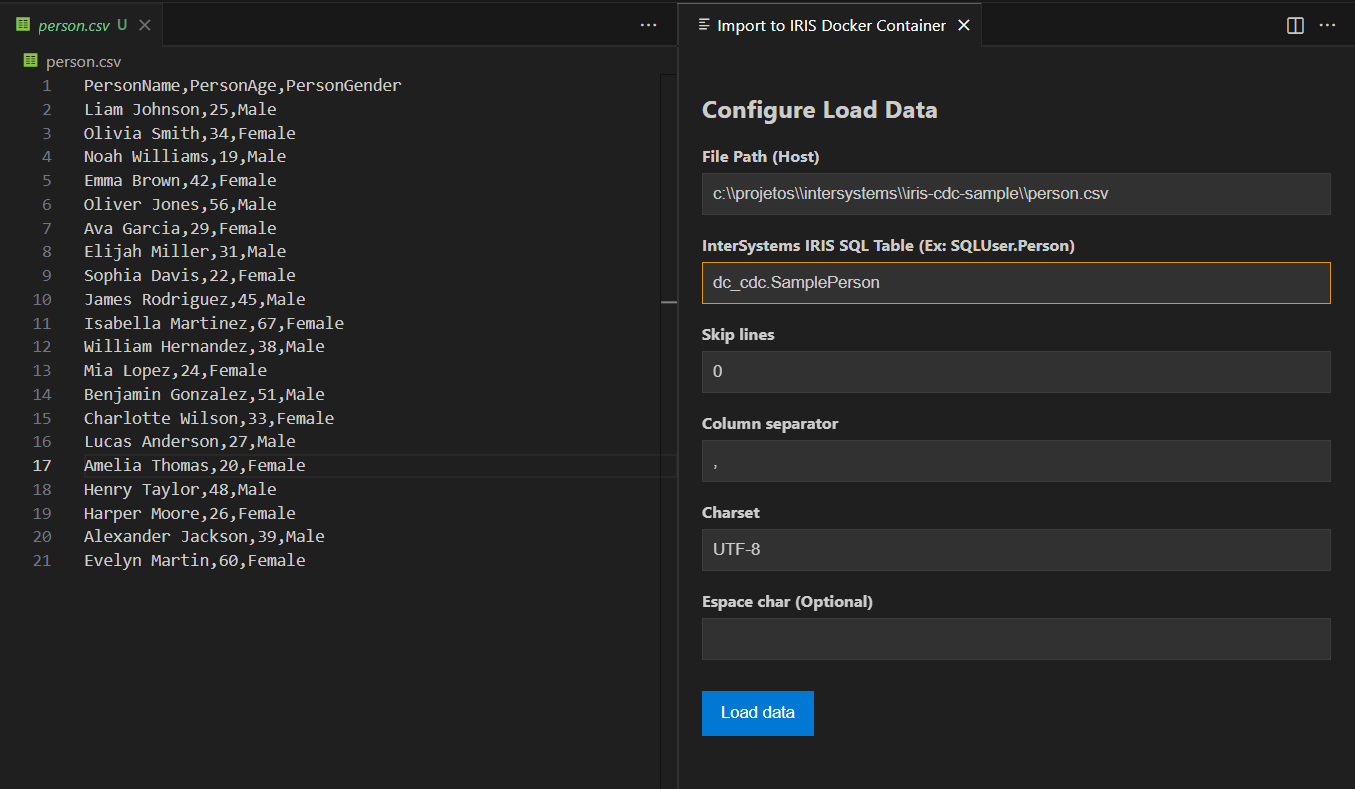The width and height of the screenshot is (1355, 789).
Task: Click the Charset field showing UTF-8
Action: tap(1015, 550)
